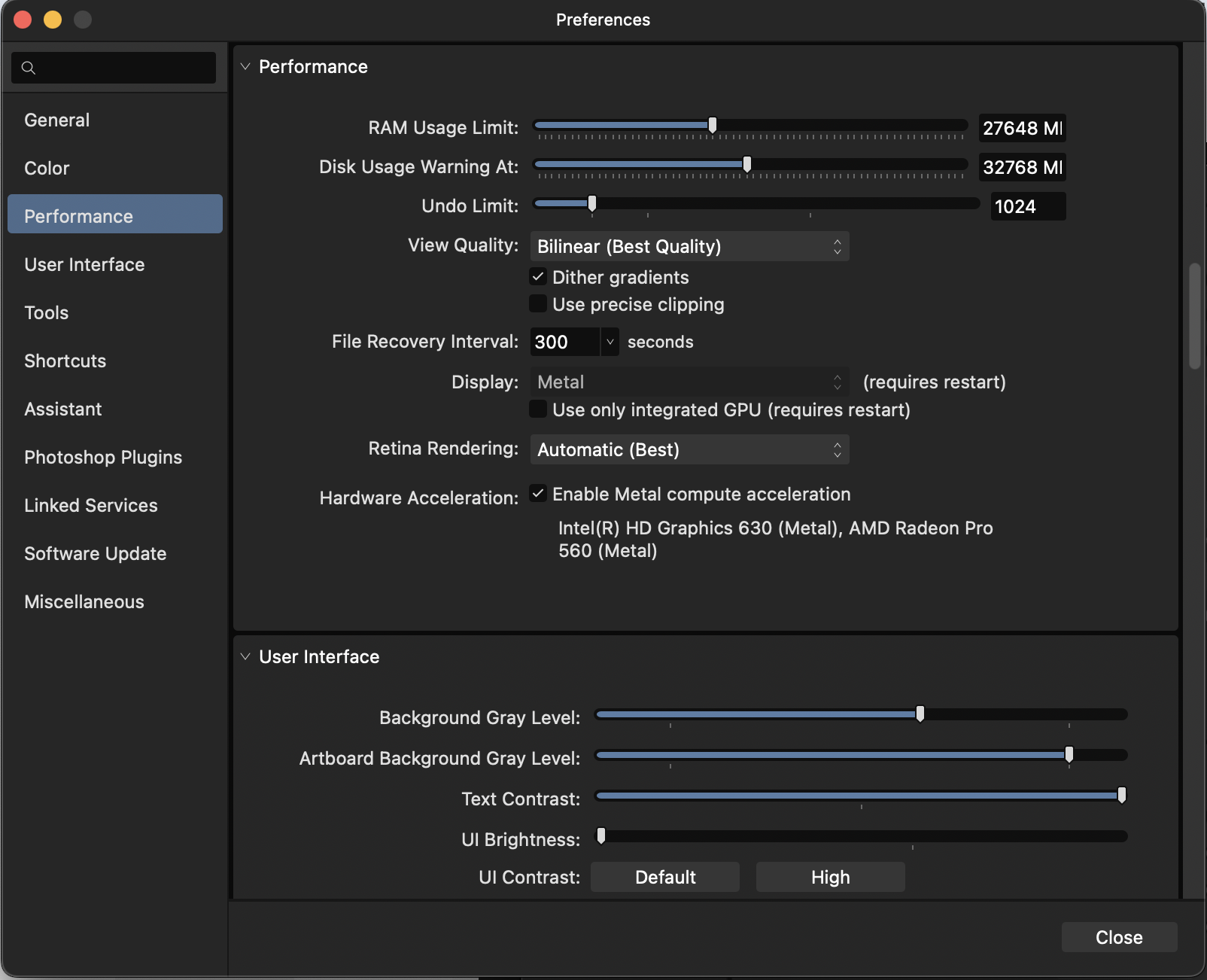Viewport: 1207px width, 980px height.
Task: Go to Photoshop Plugins settings
Action: click(103, 458)
